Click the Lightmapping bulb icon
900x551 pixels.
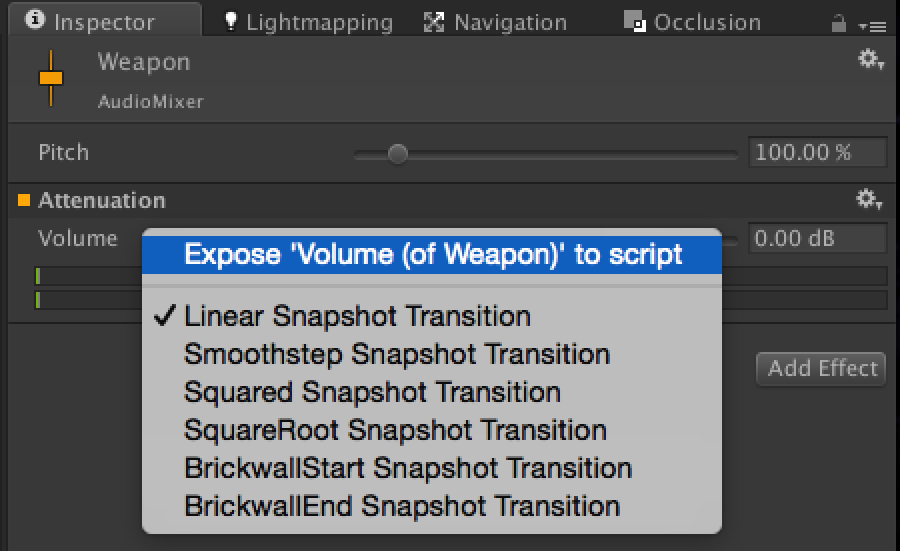pos(231,21)
